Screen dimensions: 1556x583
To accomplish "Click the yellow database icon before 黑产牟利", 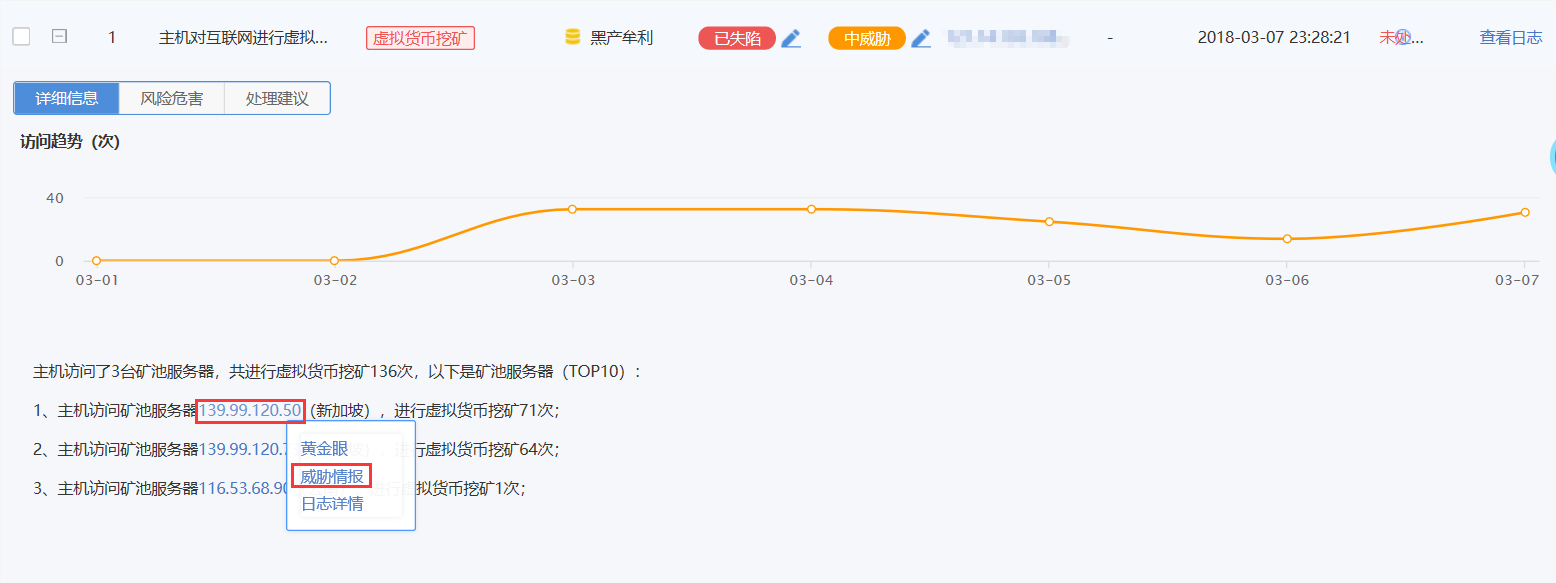I will [573, 38].
